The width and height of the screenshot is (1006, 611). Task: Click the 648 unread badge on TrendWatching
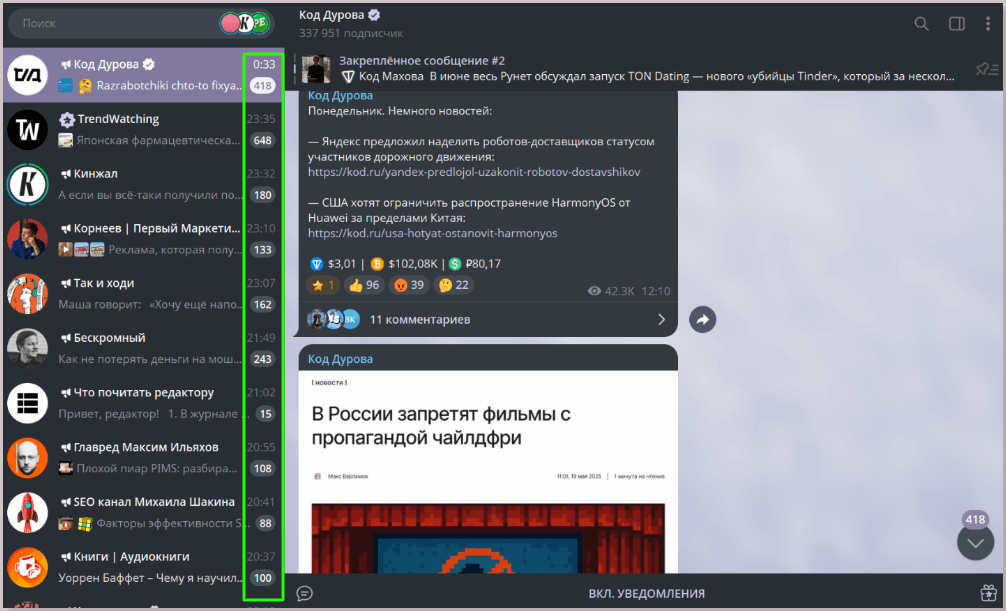point(262,140)
